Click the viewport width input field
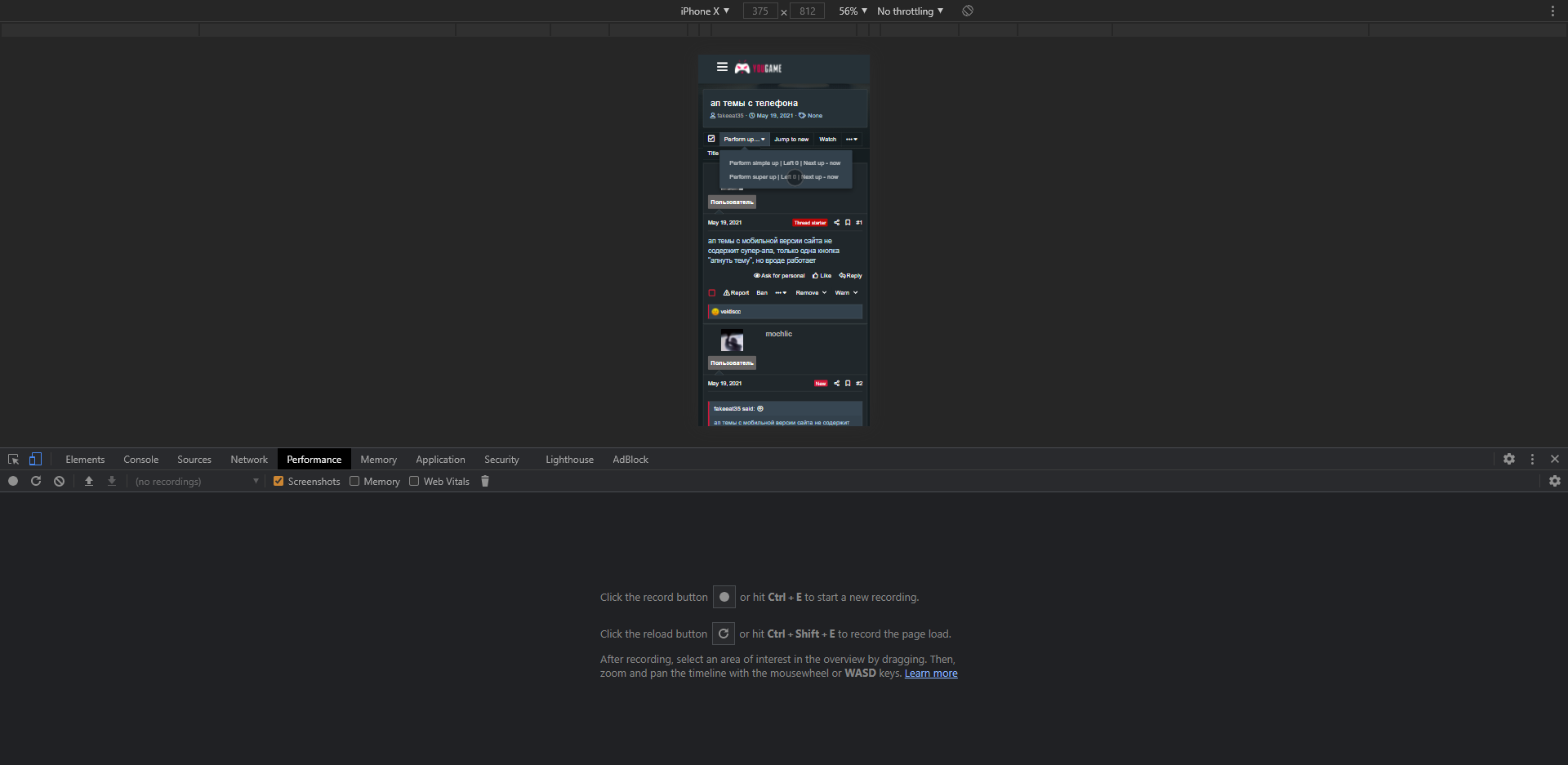 [760, 11]
